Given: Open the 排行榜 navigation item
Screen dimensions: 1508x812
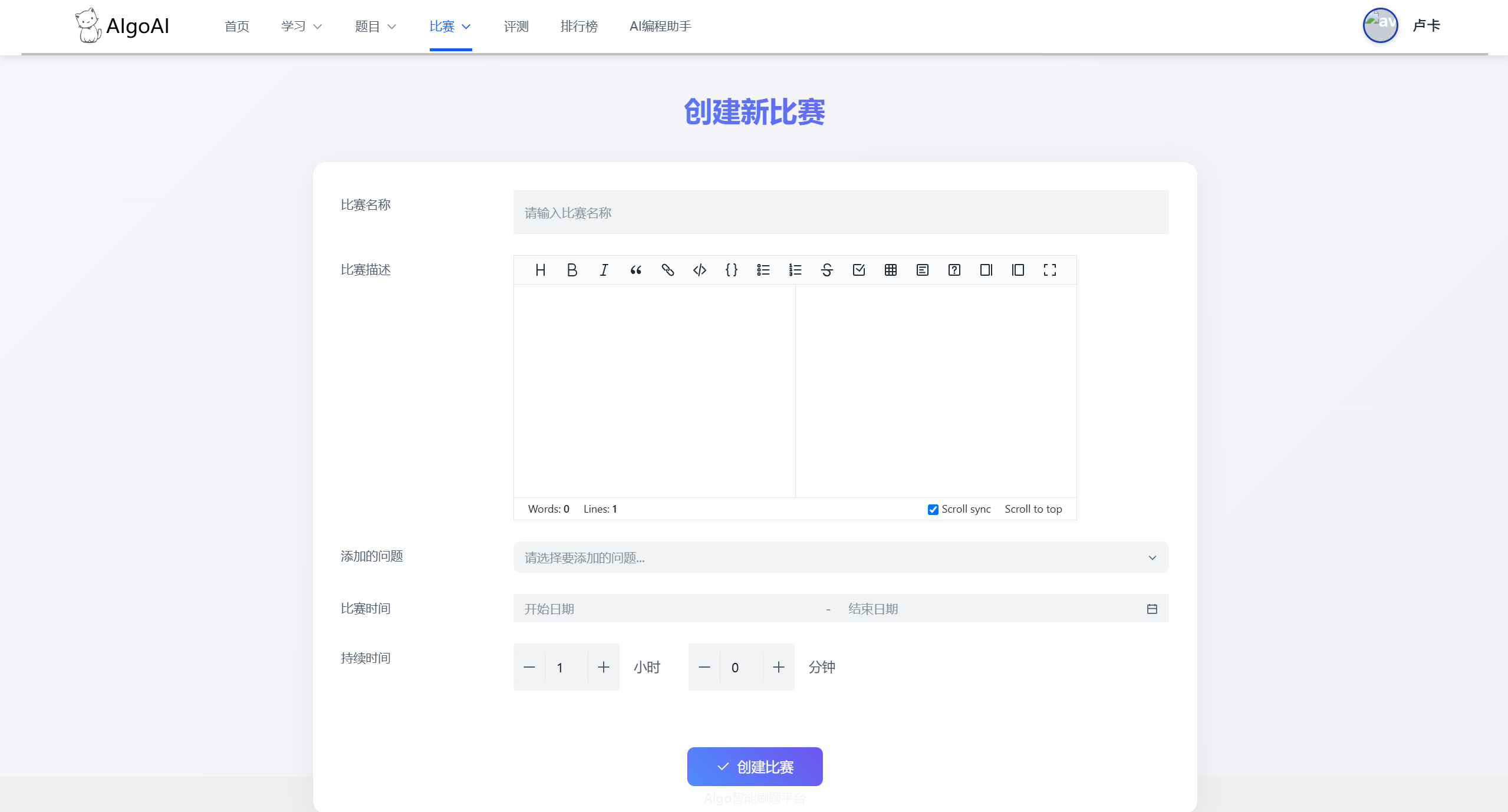Looking at the screenshot, I should (x=578, y=27).
